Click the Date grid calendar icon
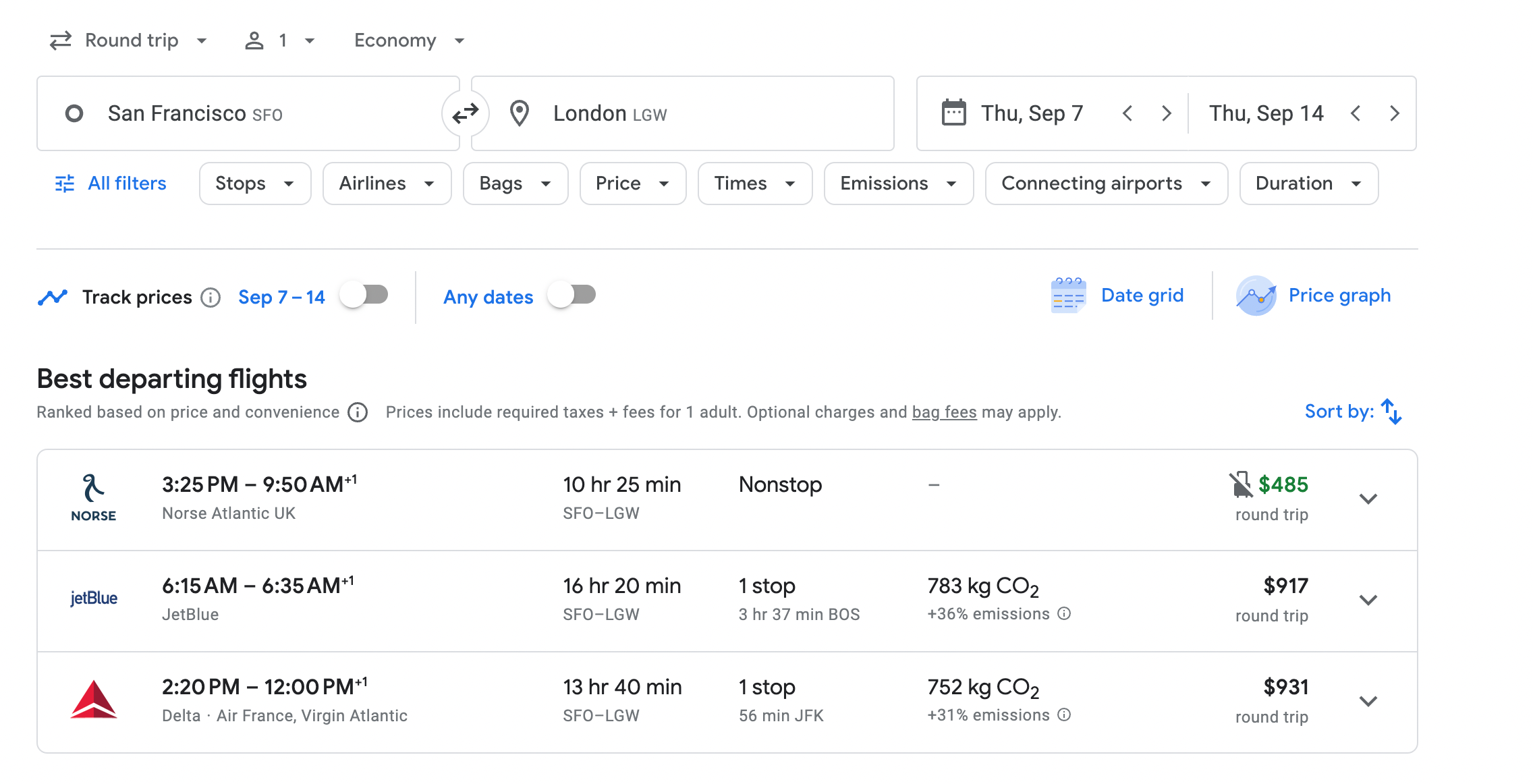 pos(1068,296)
